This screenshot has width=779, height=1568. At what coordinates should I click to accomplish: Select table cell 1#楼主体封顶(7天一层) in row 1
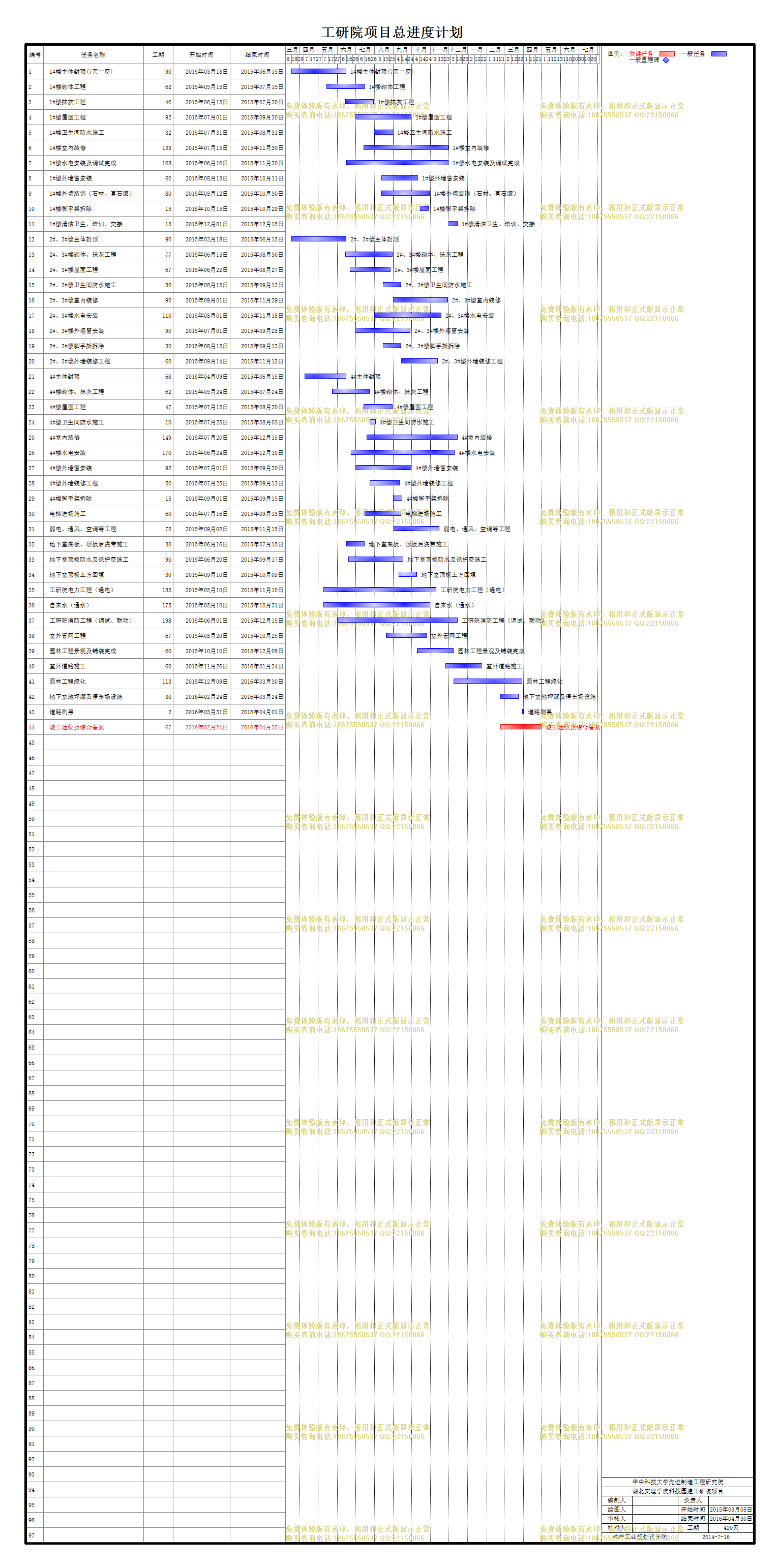click(93, 72)
